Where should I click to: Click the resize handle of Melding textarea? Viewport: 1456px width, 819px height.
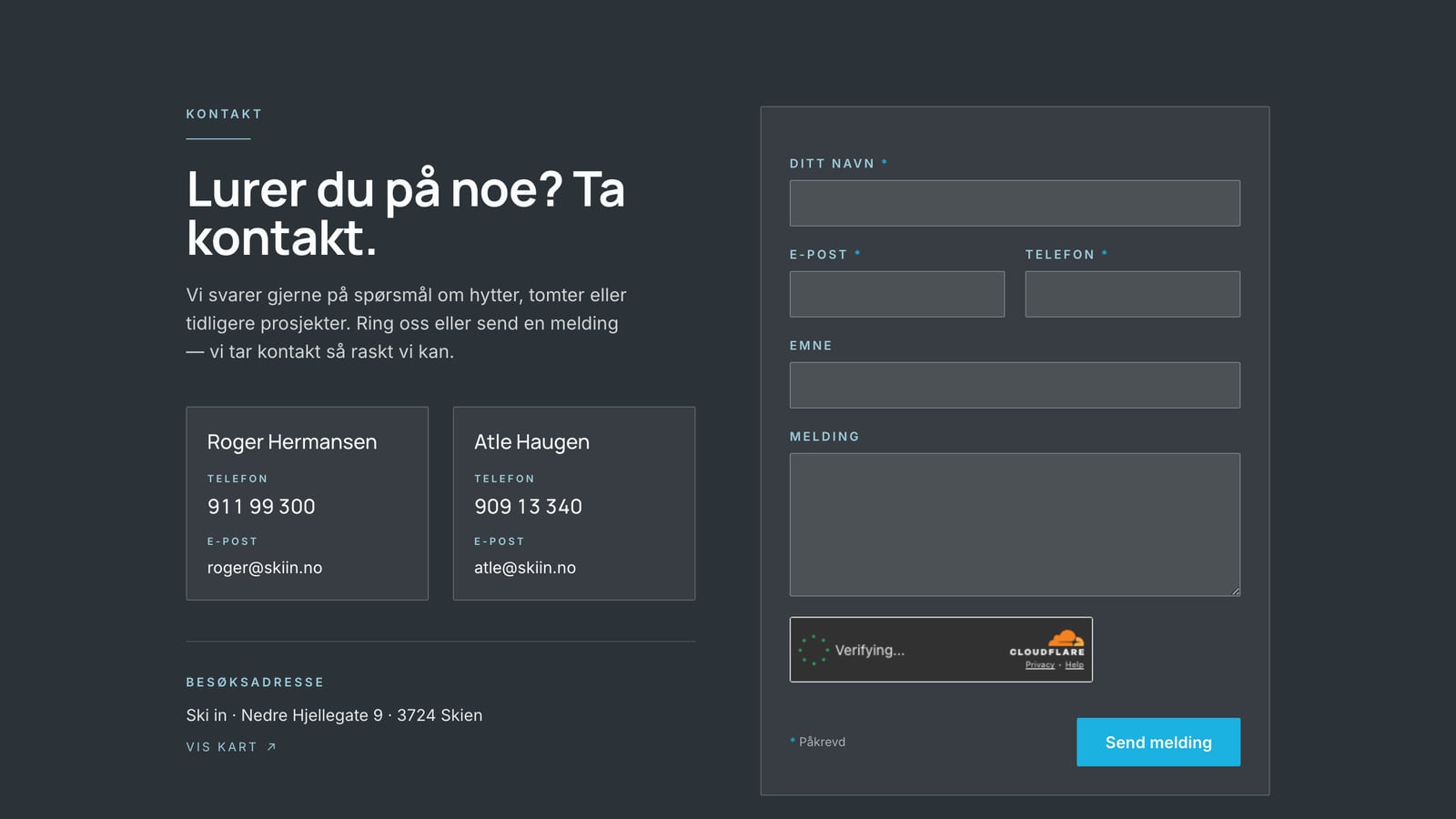1236,591
